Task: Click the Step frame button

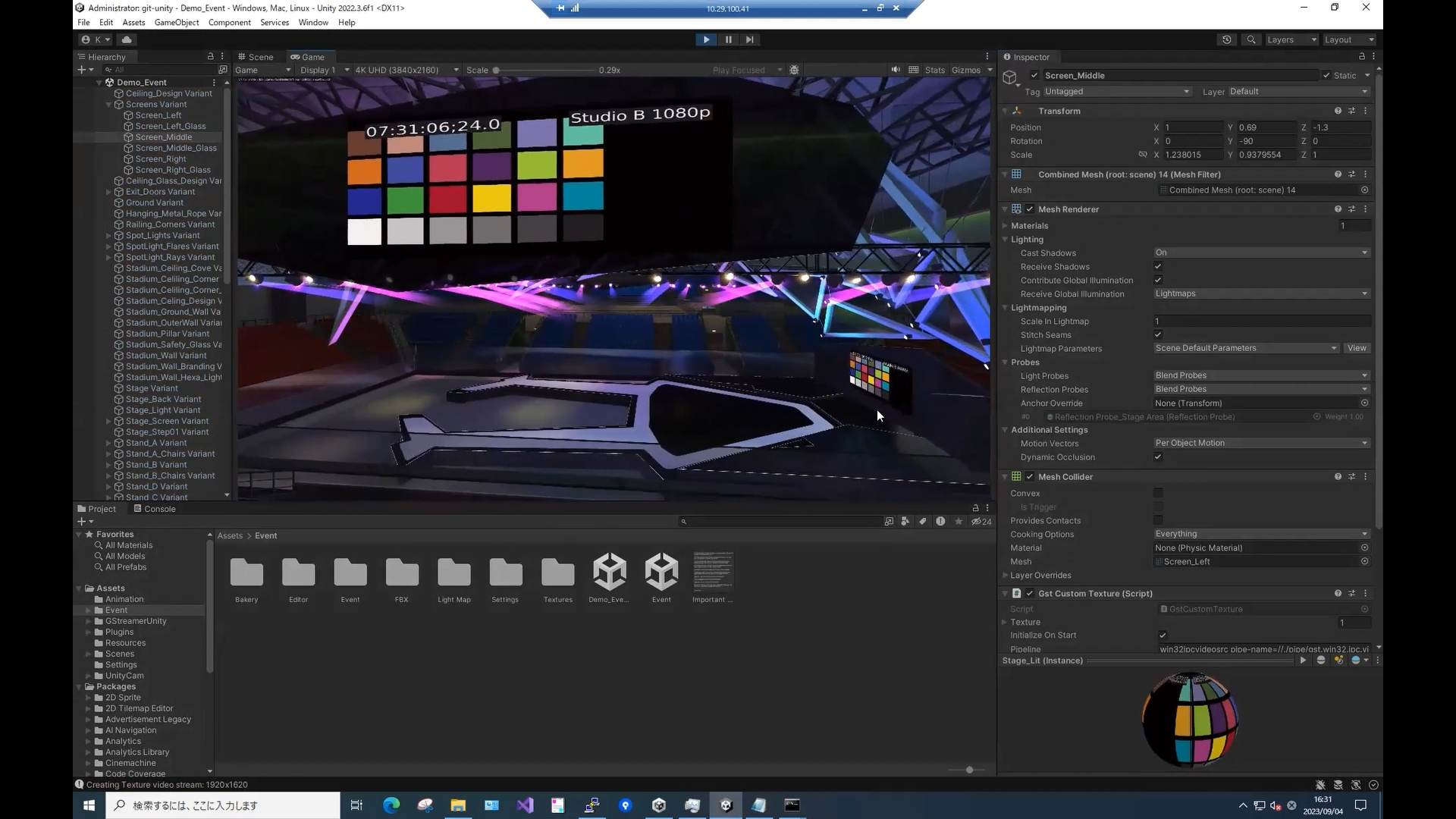Action: (750, 39)
